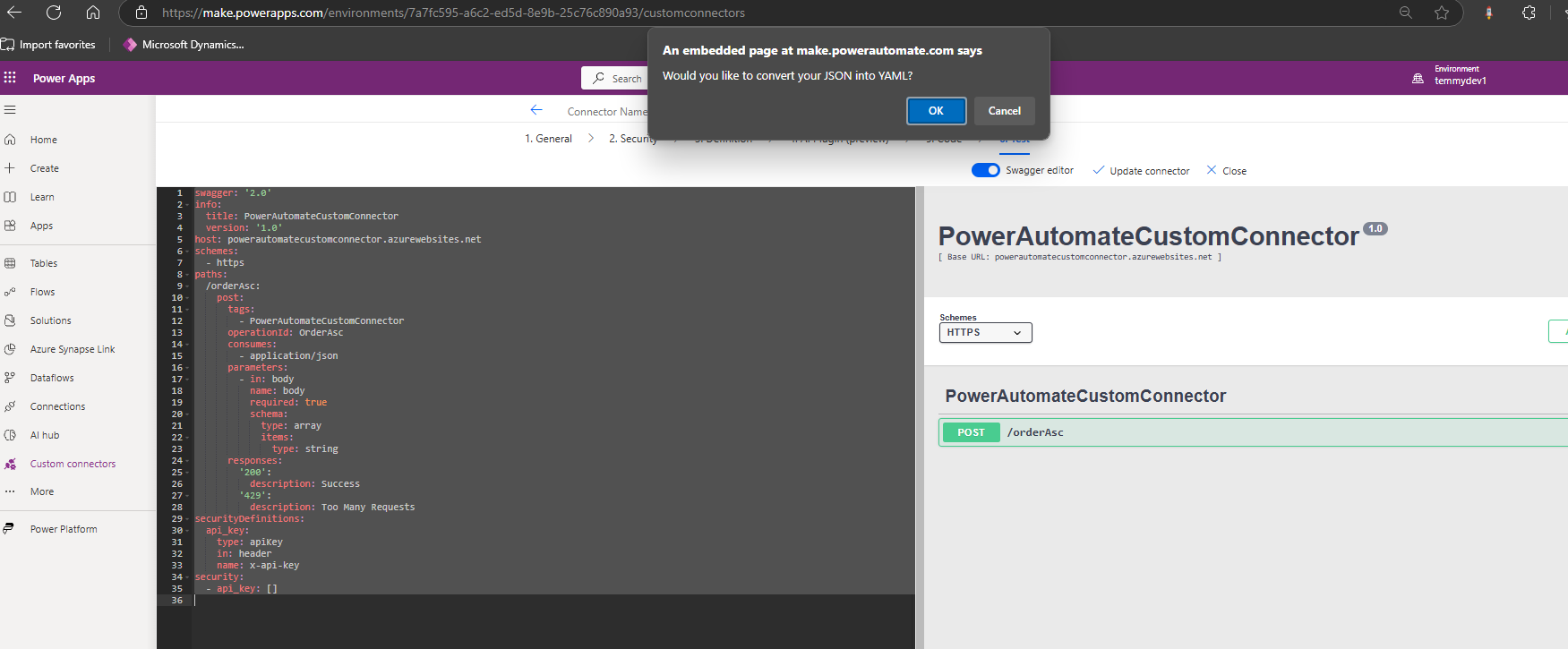Click the Solutions icon in sidebar
1568x649 pixels.
(x=10, y=320)
